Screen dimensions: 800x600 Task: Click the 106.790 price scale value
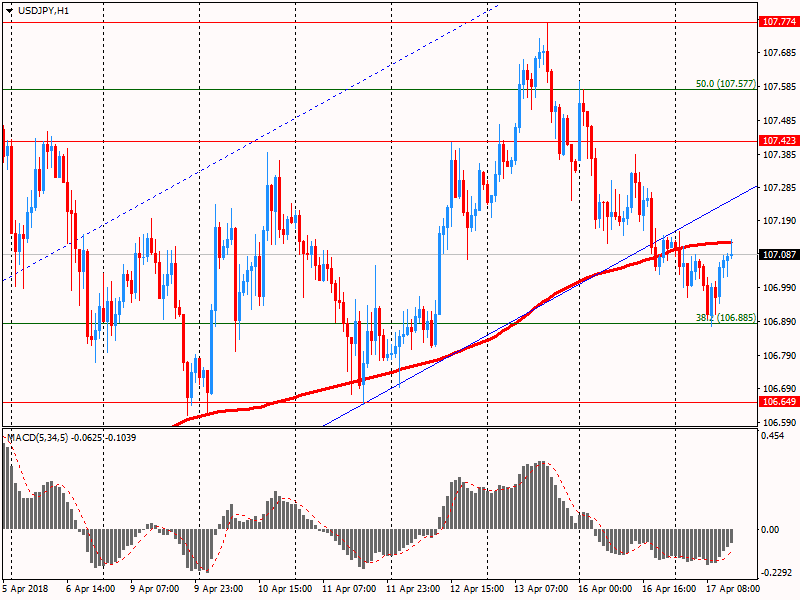pyautogui.click(x=780, y=356)
